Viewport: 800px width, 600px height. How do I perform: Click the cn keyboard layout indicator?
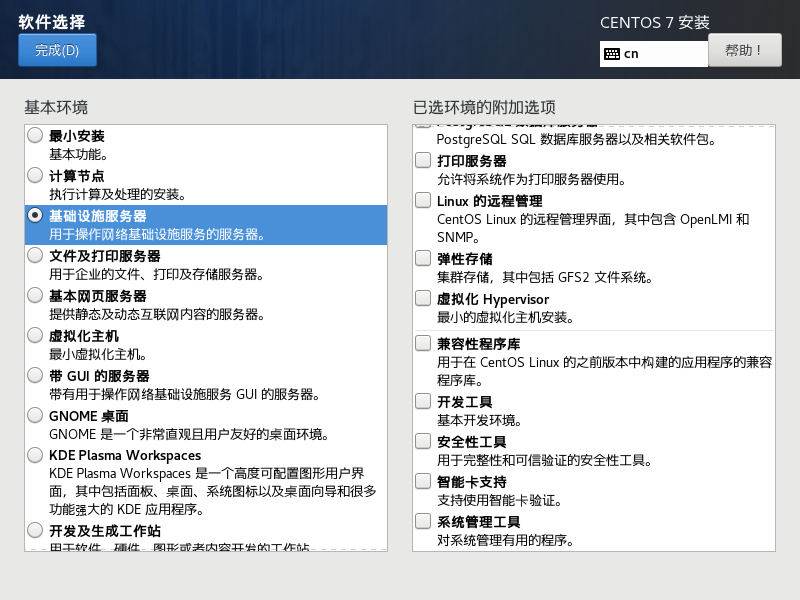coord(654,54)
